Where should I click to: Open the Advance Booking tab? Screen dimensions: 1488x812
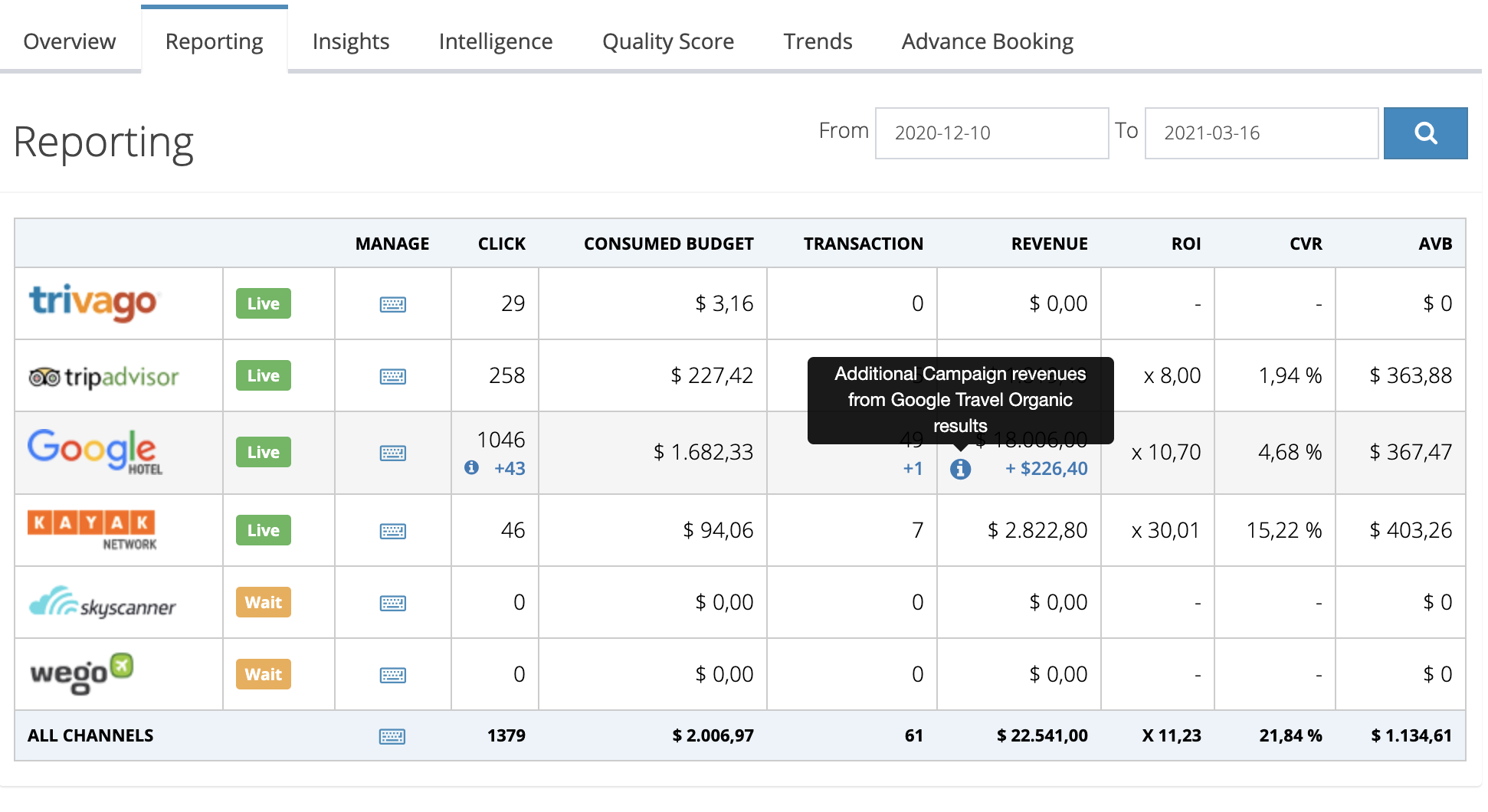coord(988,41)
